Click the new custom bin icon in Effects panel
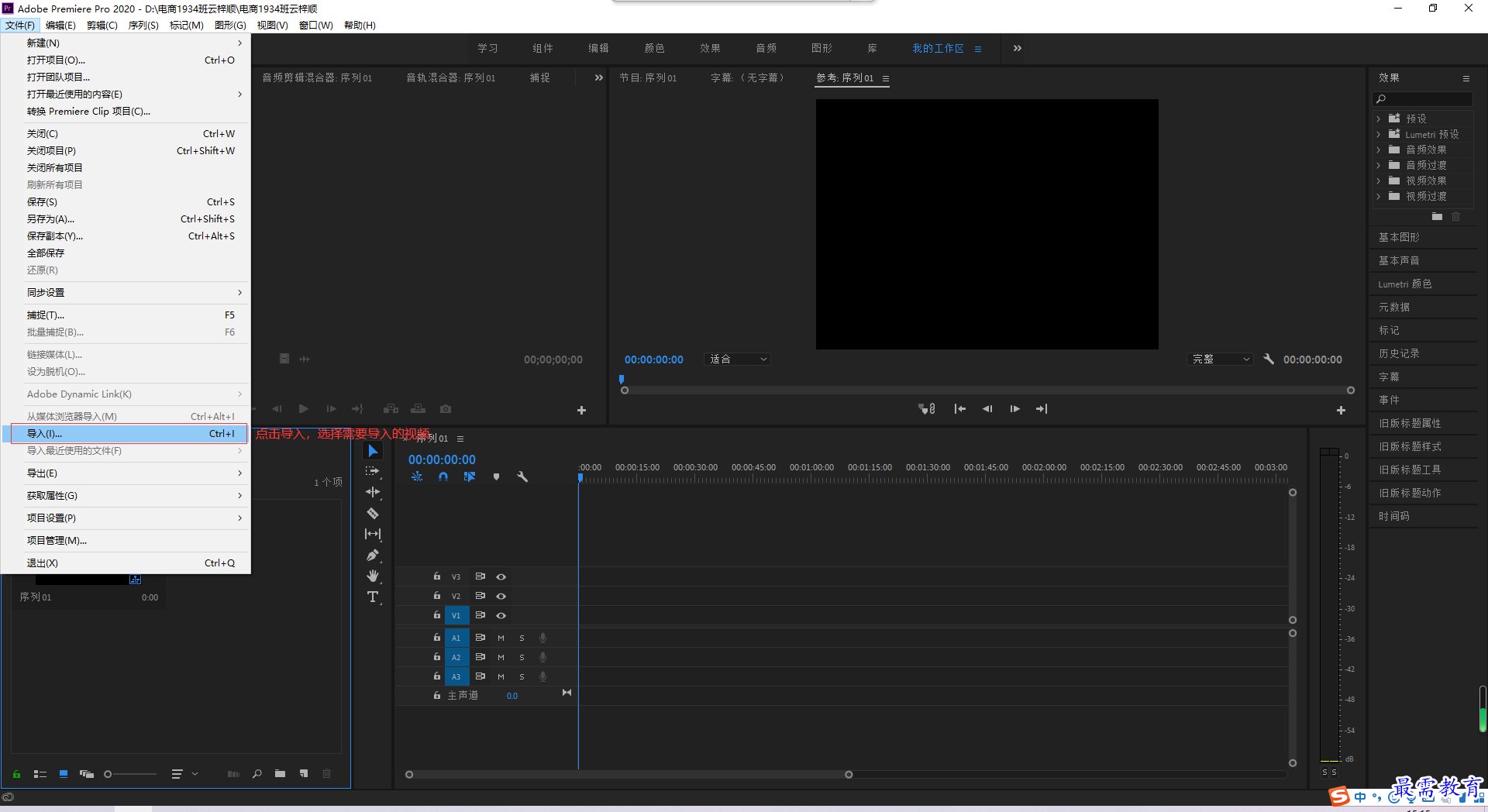This screenshot has height=812, width=1488. click(1437, 216)
